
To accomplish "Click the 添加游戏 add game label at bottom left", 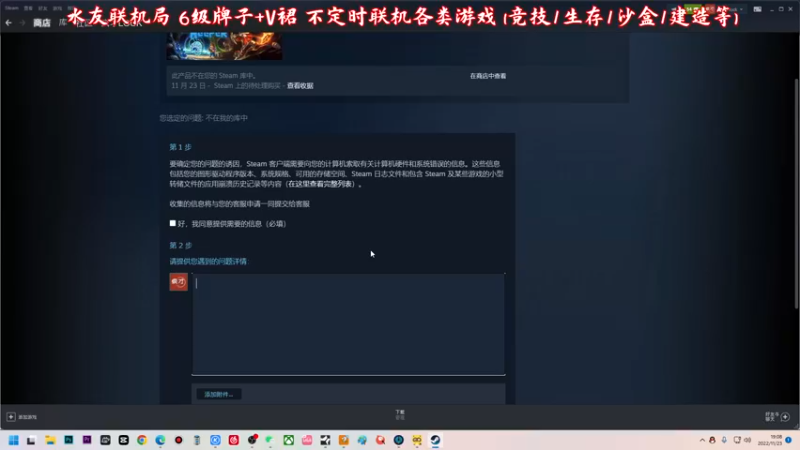I will (x=28, y=417).
